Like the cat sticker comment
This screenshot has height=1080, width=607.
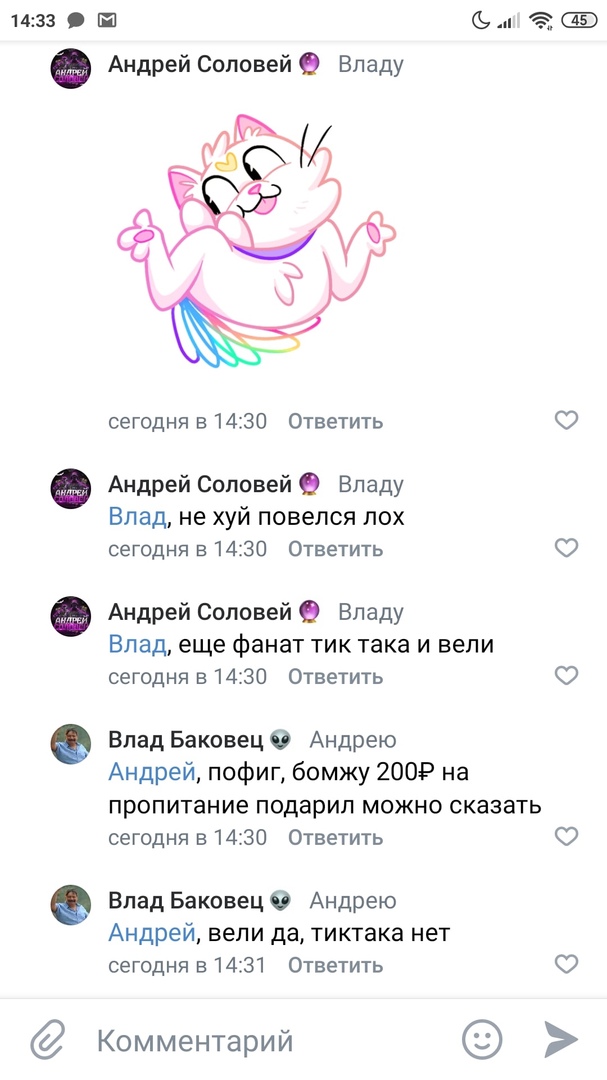coord(566,420)
